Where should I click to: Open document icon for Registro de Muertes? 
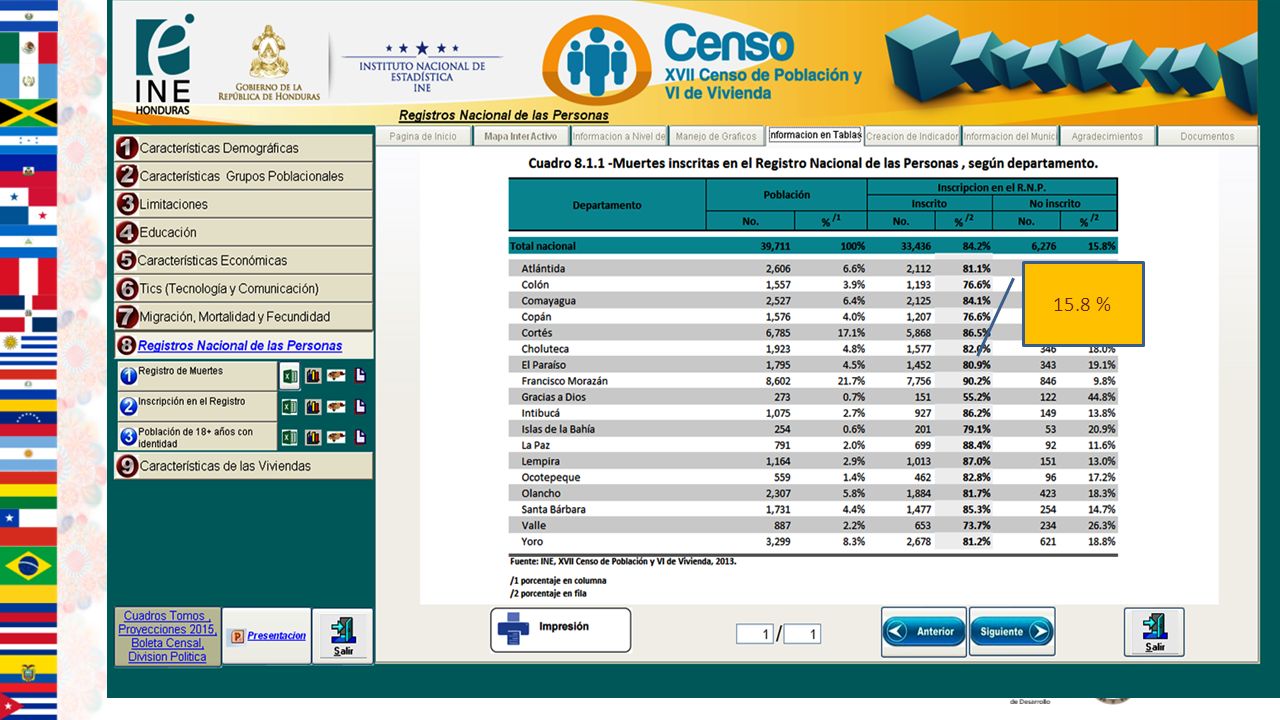pyautogui.click(x=361, y=376)
